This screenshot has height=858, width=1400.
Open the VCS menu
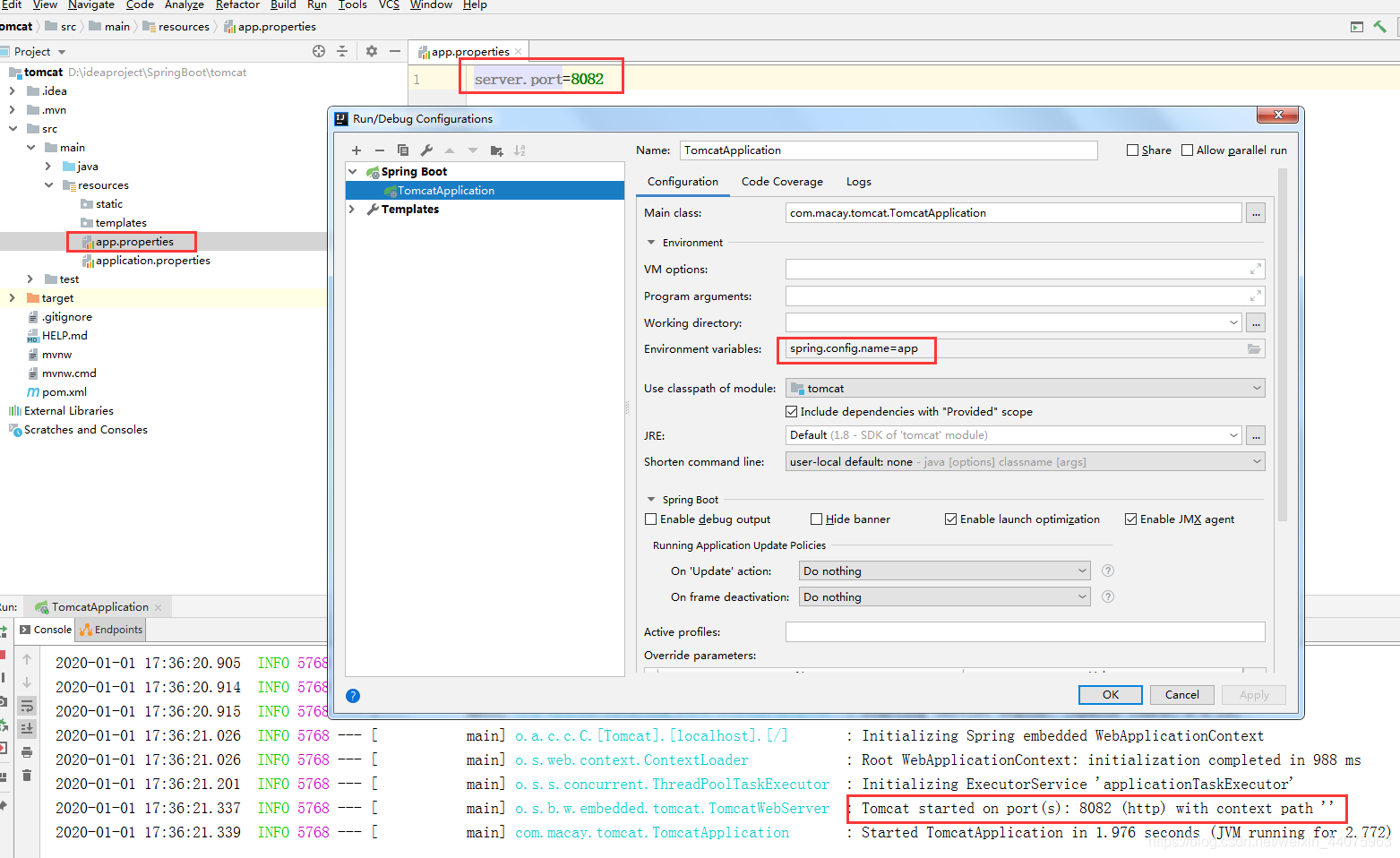(x=389, y=4)
